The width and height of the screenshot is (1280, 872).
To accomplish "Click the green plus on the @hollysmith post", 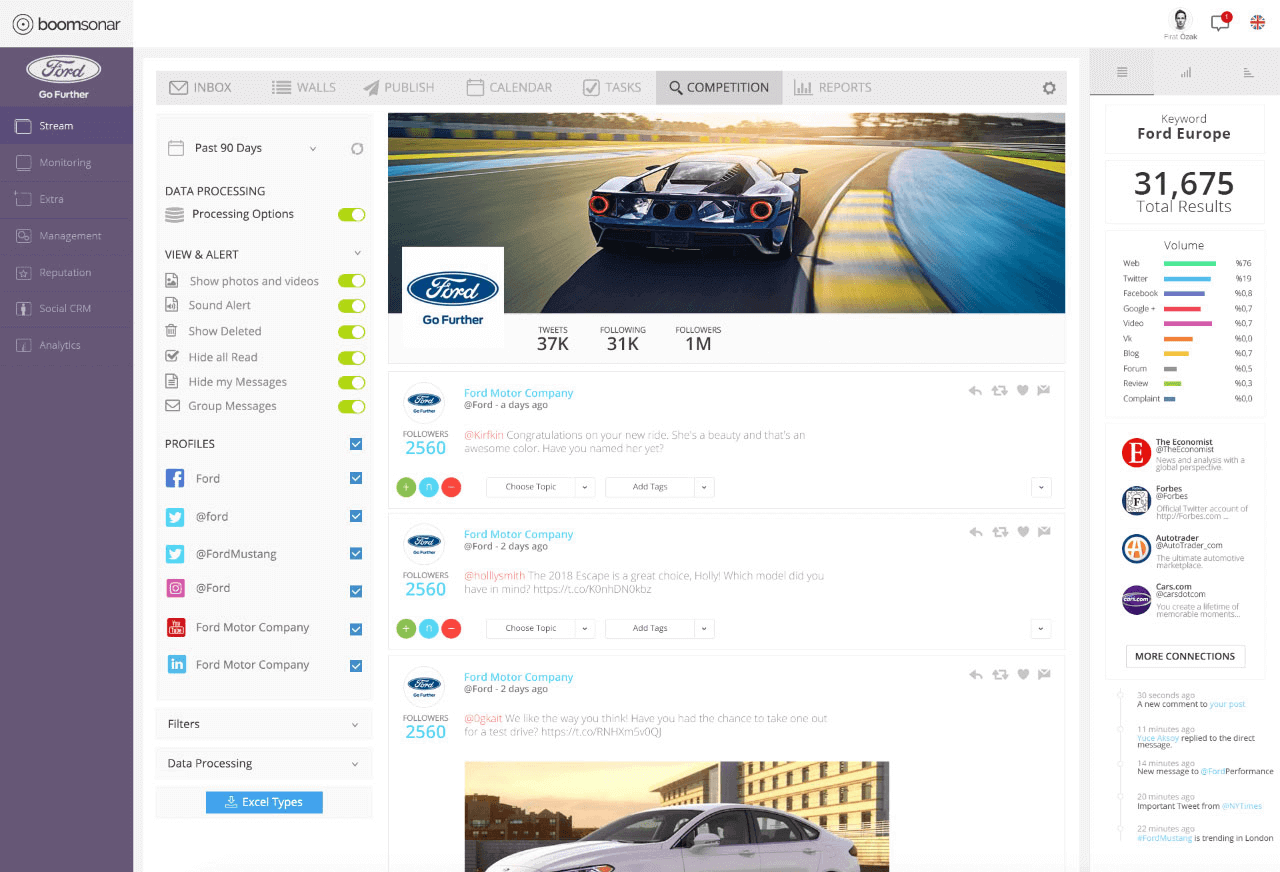I will [406, 629].
